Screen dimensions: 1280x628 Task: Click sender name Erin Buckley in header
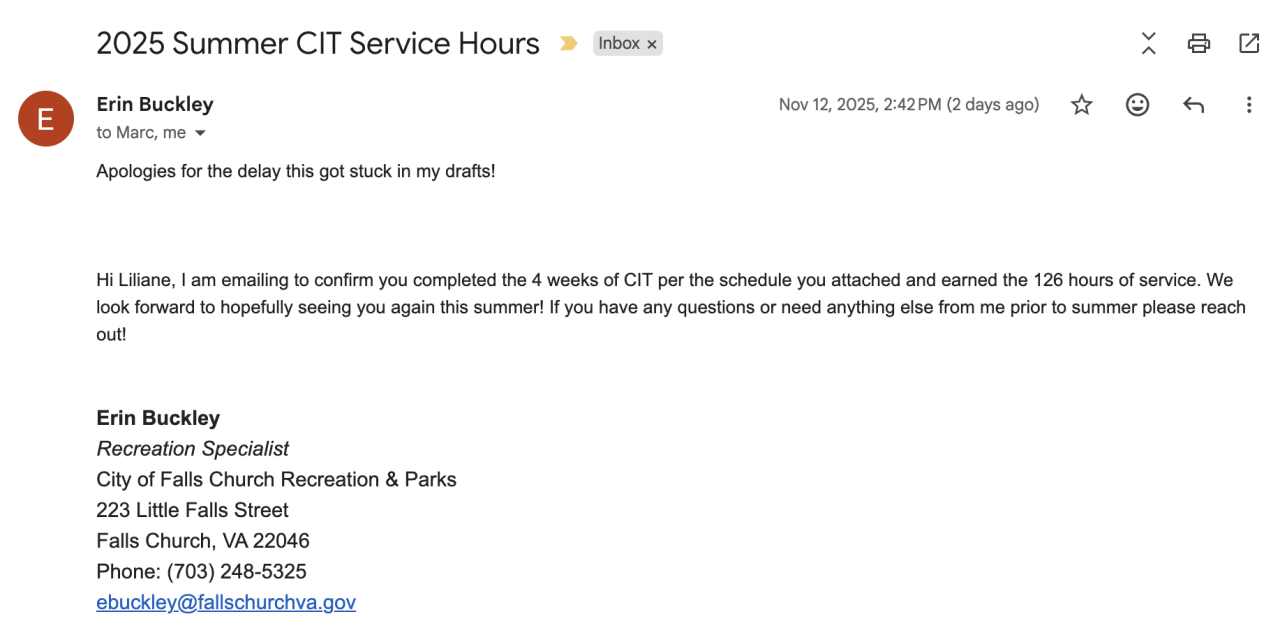[x=155, y=104]
